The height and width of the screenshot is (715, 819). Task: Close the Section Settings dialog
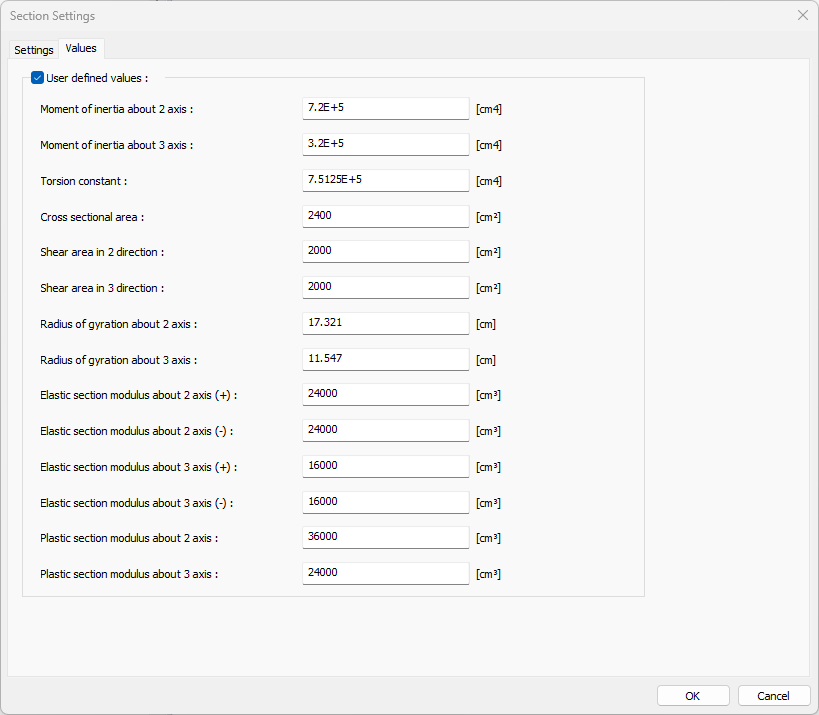tap(802, 16)
